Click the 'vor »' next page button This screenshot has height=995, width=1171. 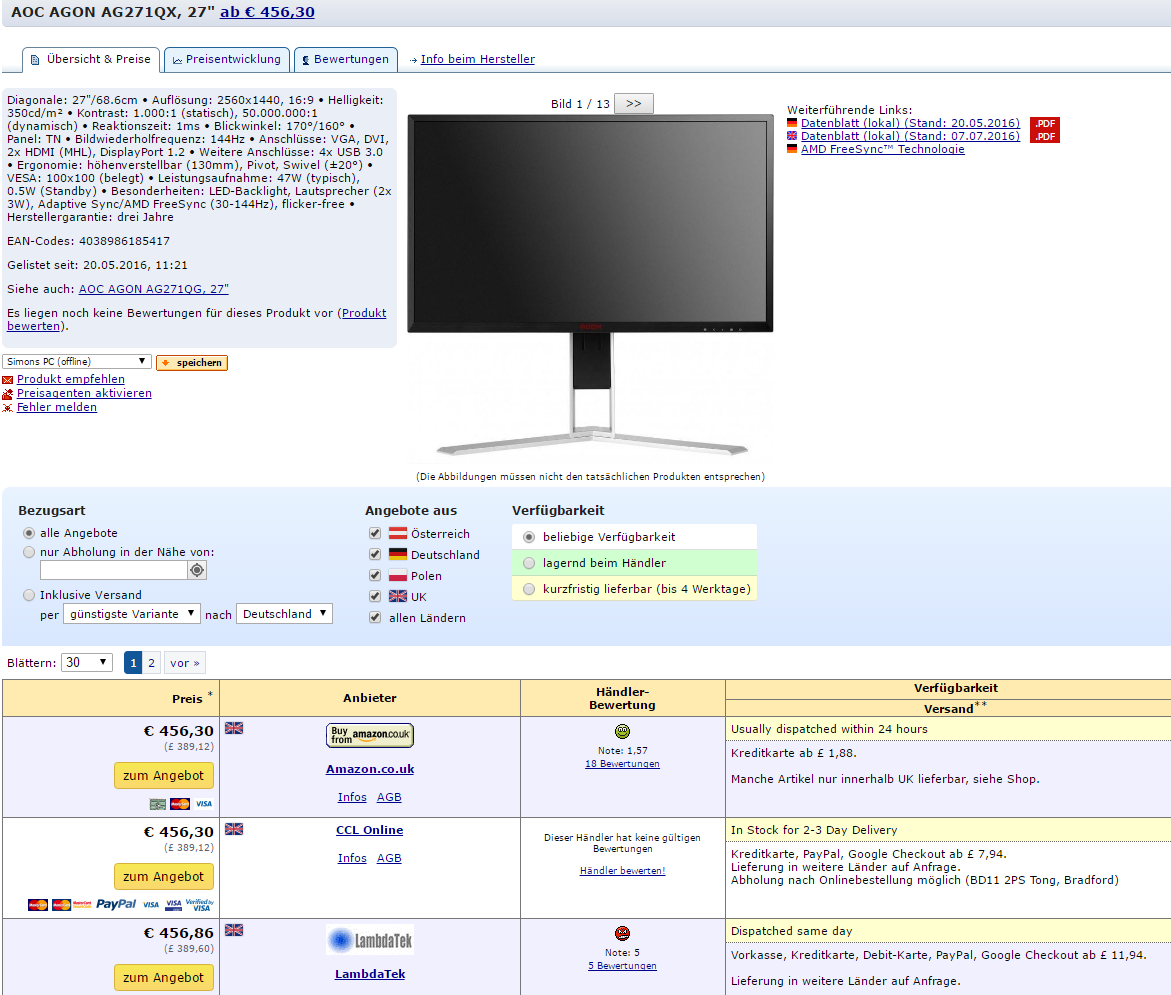pyautogui.click(x=184, y=663)
